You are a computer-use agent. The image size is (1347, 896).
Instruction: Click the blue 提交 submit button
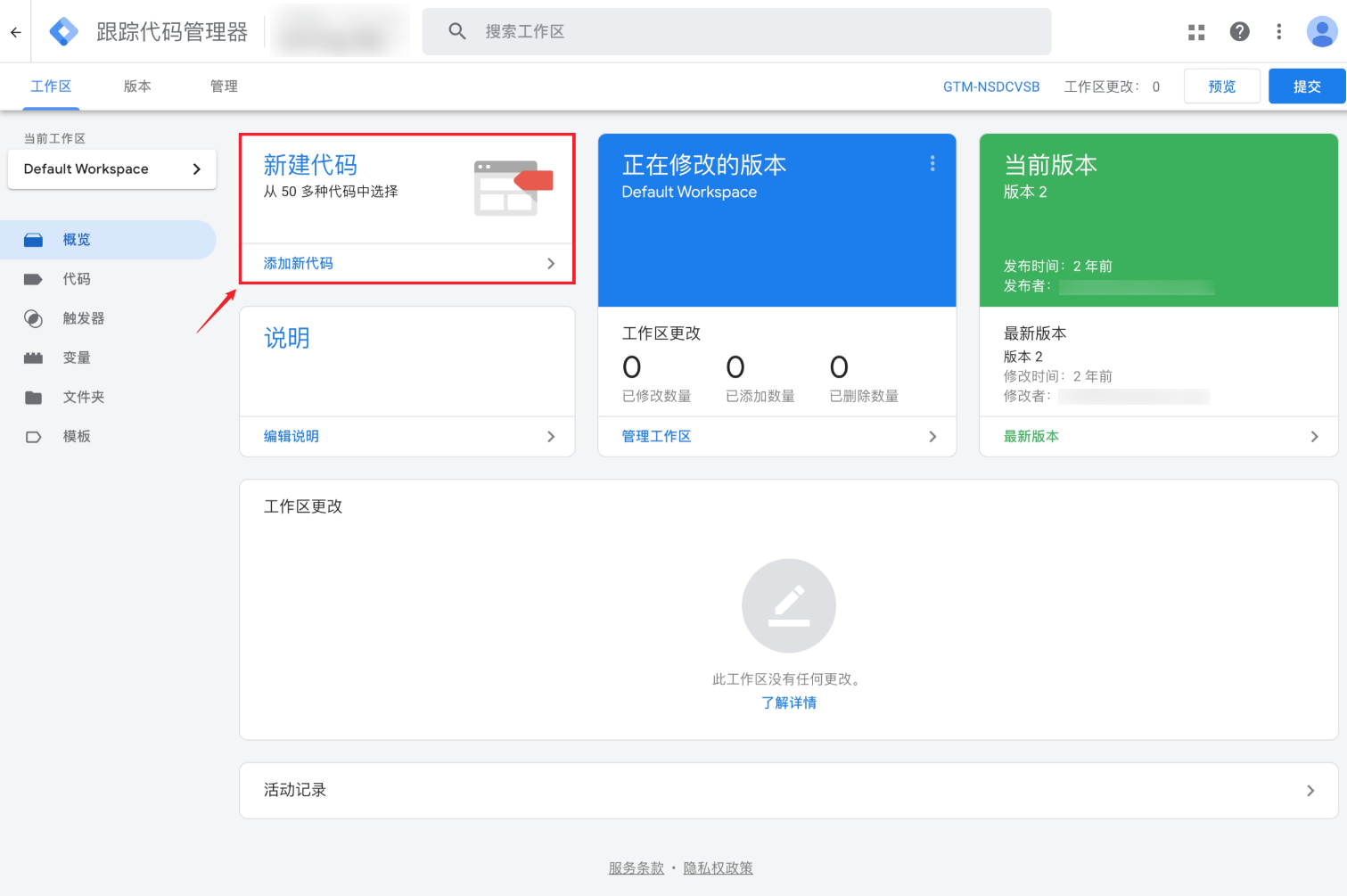[1306, 86]
